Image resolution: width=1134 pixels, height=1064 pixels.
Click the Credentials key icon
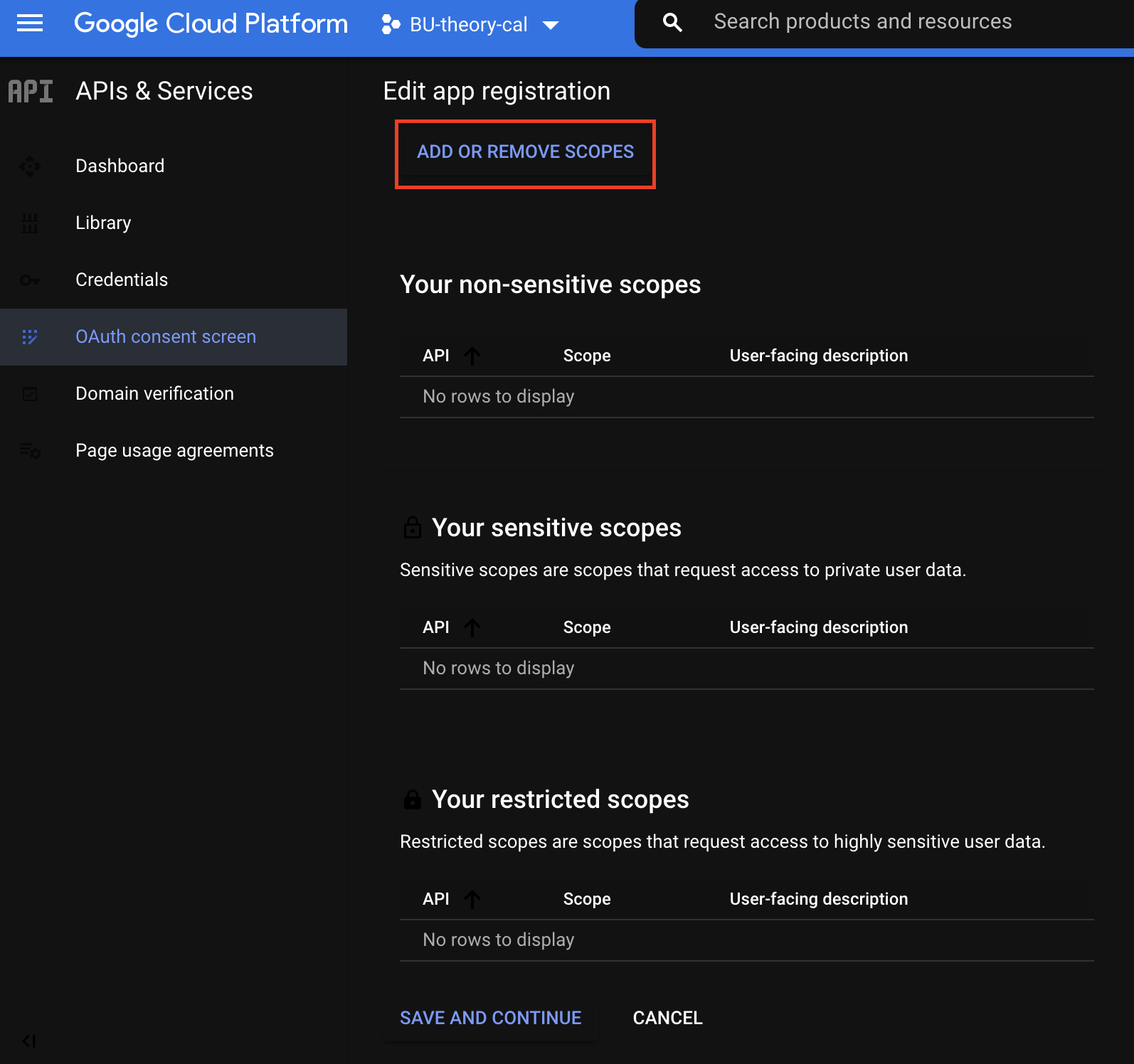(30, 280)
